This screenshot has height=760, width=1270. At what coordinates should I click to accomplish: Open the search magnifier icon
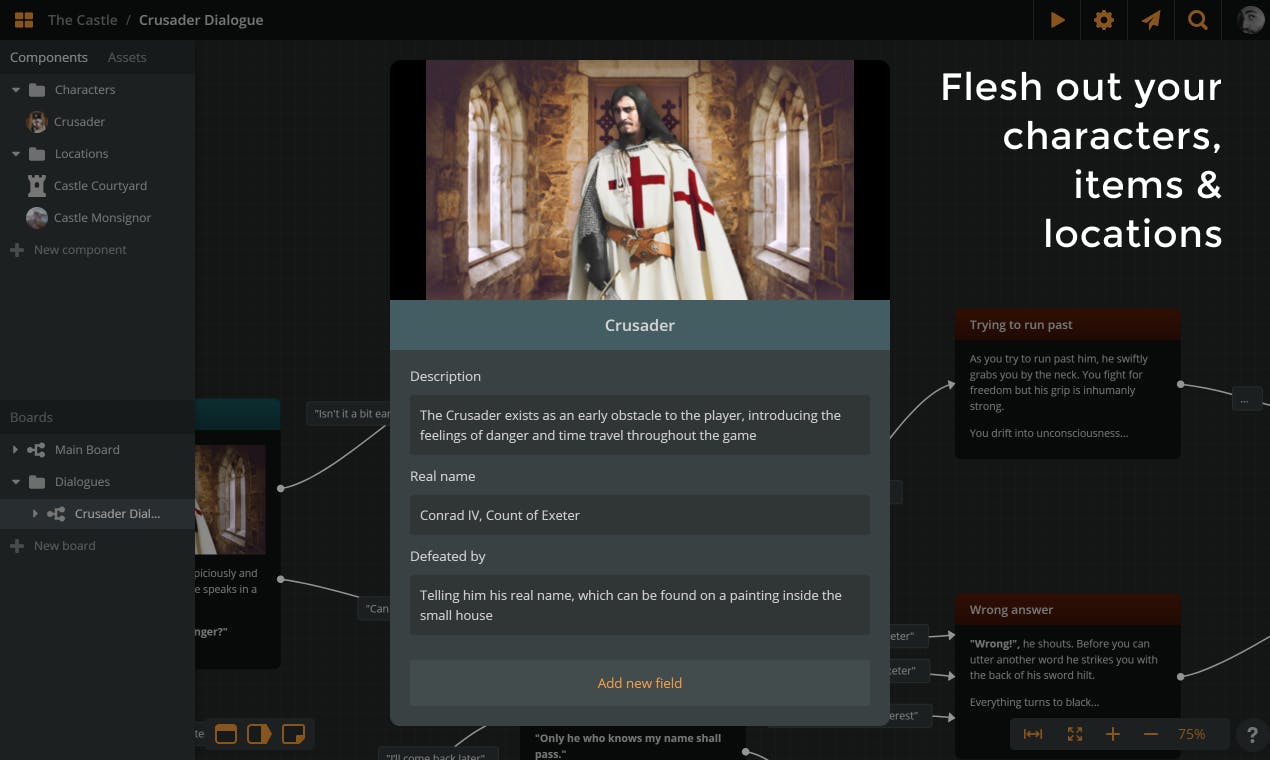point(1197,20)
